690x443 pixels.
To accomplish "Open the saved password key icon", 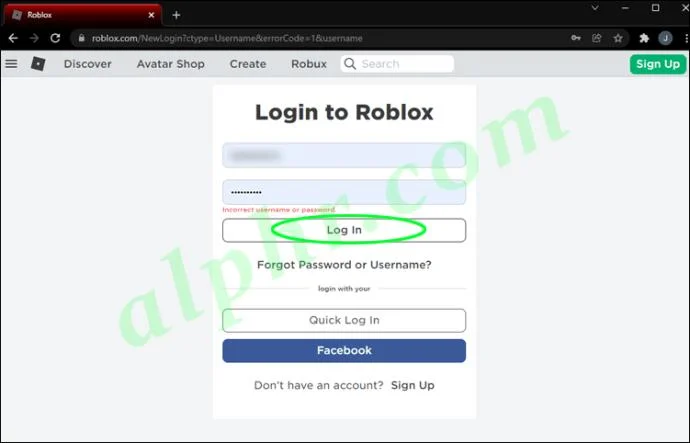I will [576, 38].
